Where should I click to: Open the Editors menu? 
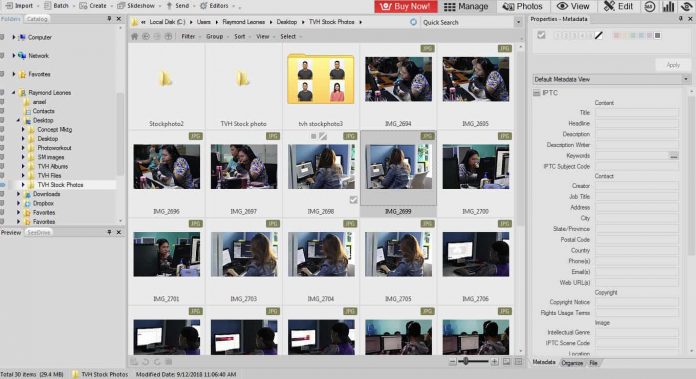pos(216,6)
